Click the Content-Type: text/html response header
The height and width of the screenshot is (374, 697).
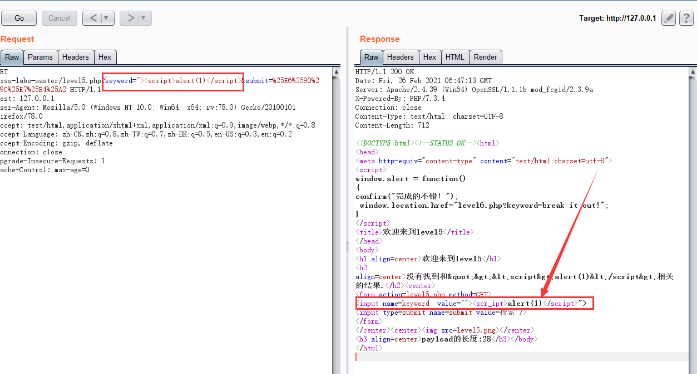coord(429,117)
